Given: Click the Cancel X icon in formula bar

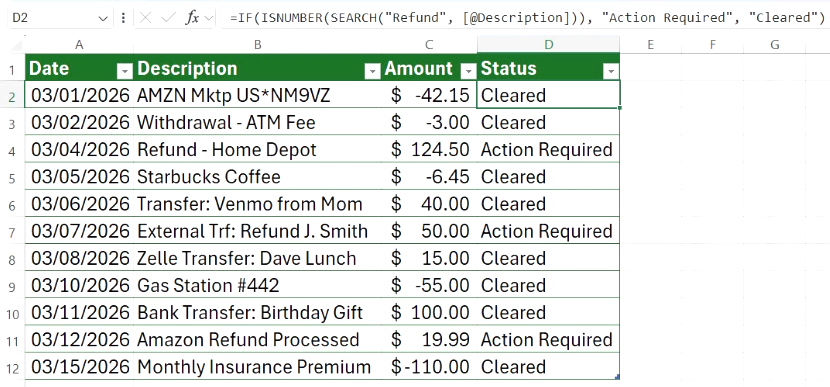Looking at the screenshot, I should tap(146, 18).
